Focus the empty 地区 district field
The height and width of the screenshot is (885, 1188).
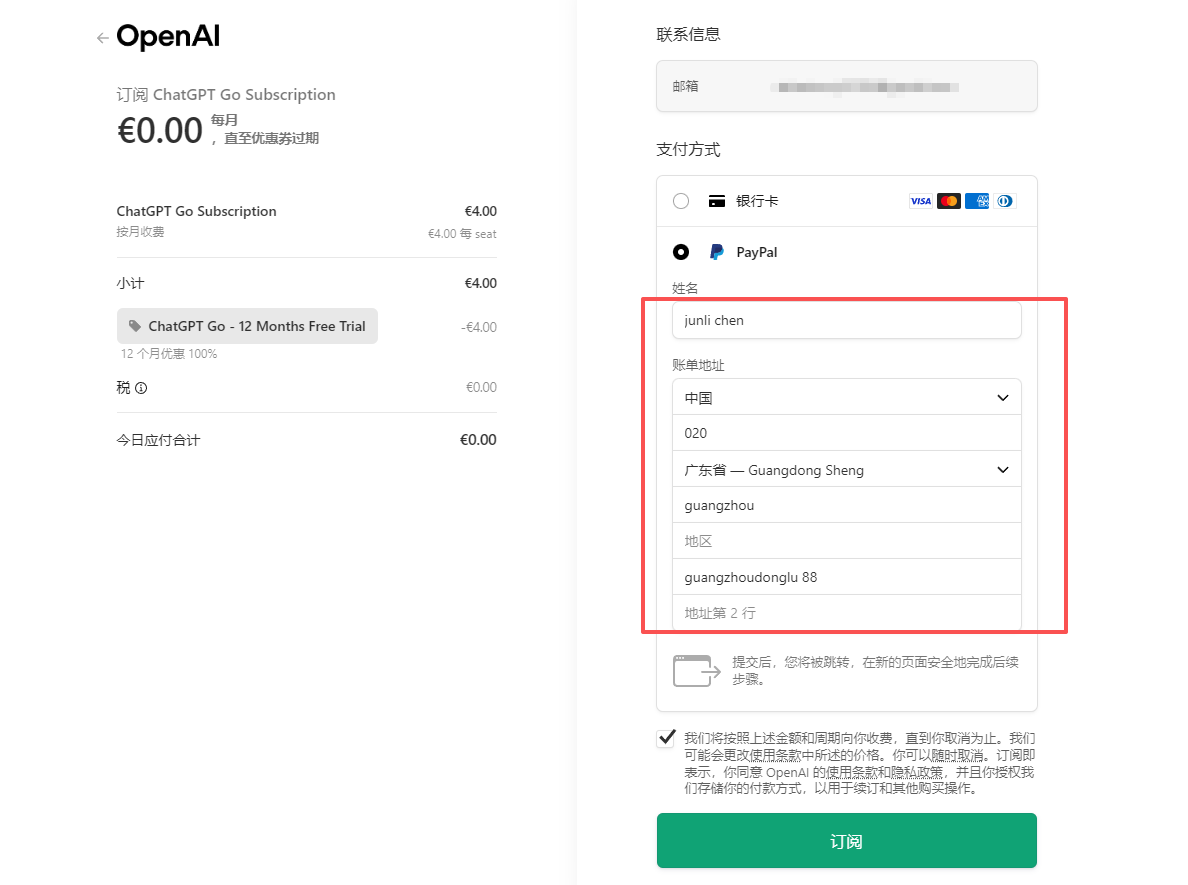(x=846, y=541)
